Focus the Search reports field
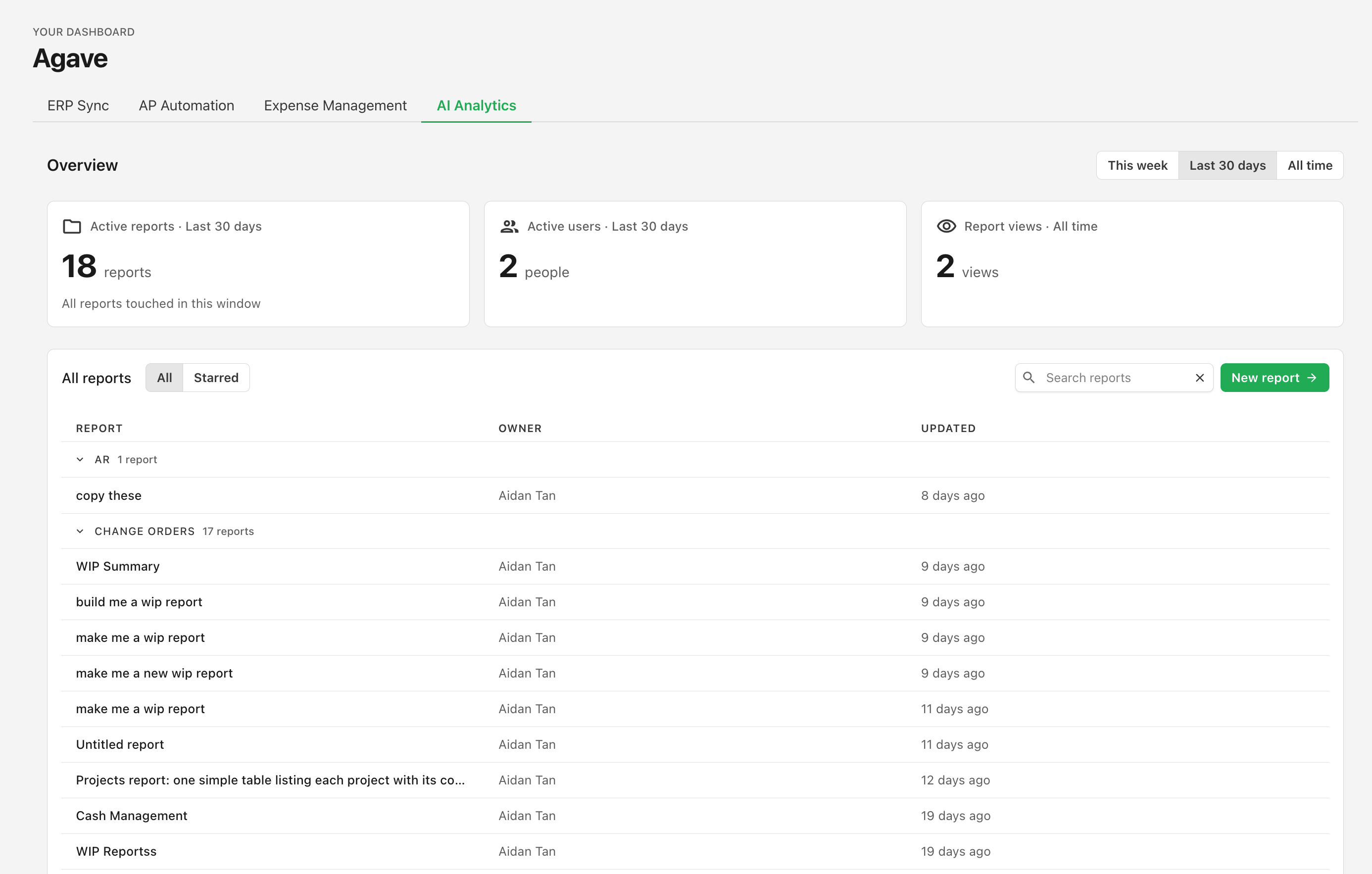Screen dimensions: 1372x874 [x=1114, y=378]
